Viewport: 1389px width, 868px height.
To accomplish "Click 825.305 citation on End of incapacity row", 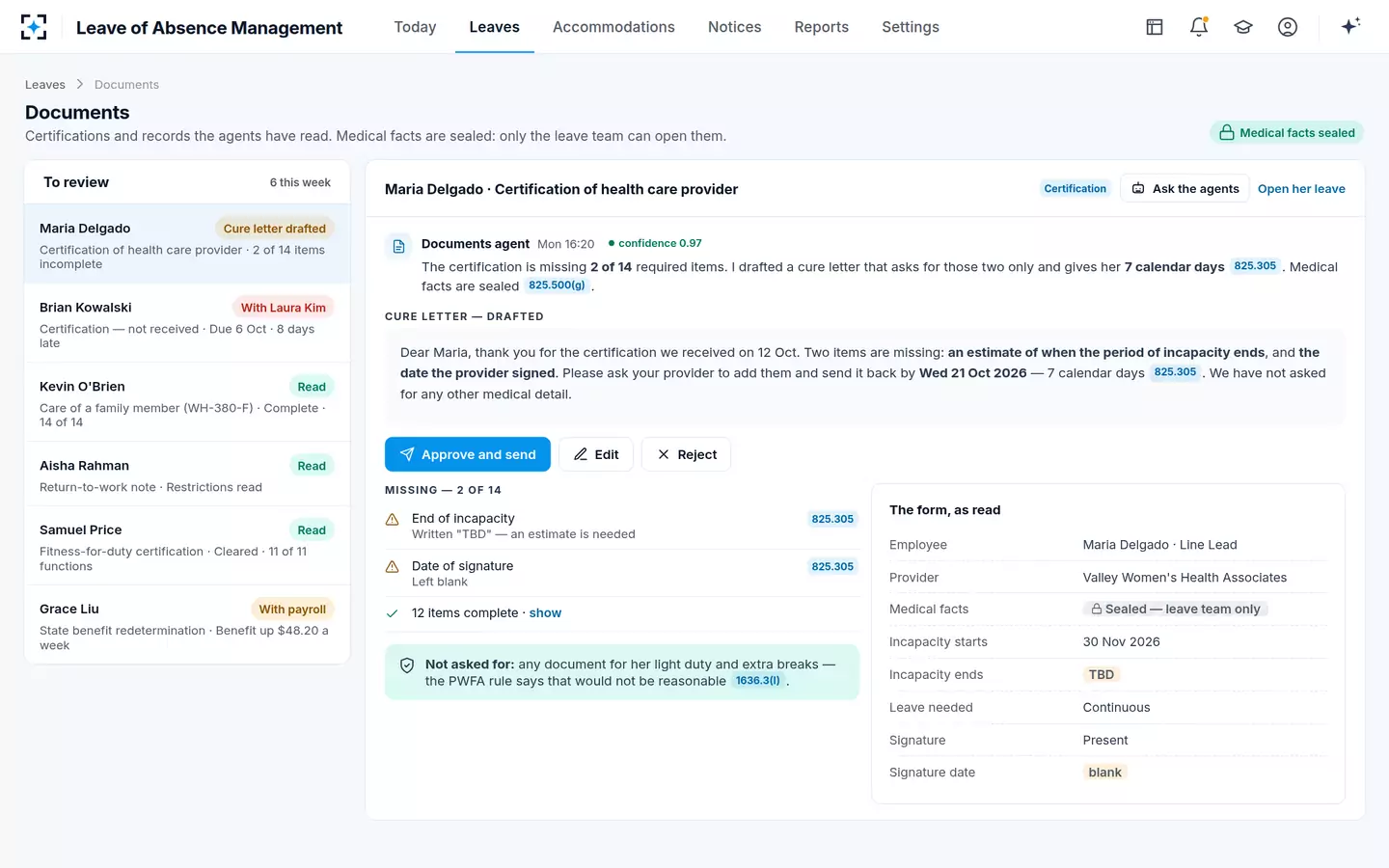I will 832,519.
